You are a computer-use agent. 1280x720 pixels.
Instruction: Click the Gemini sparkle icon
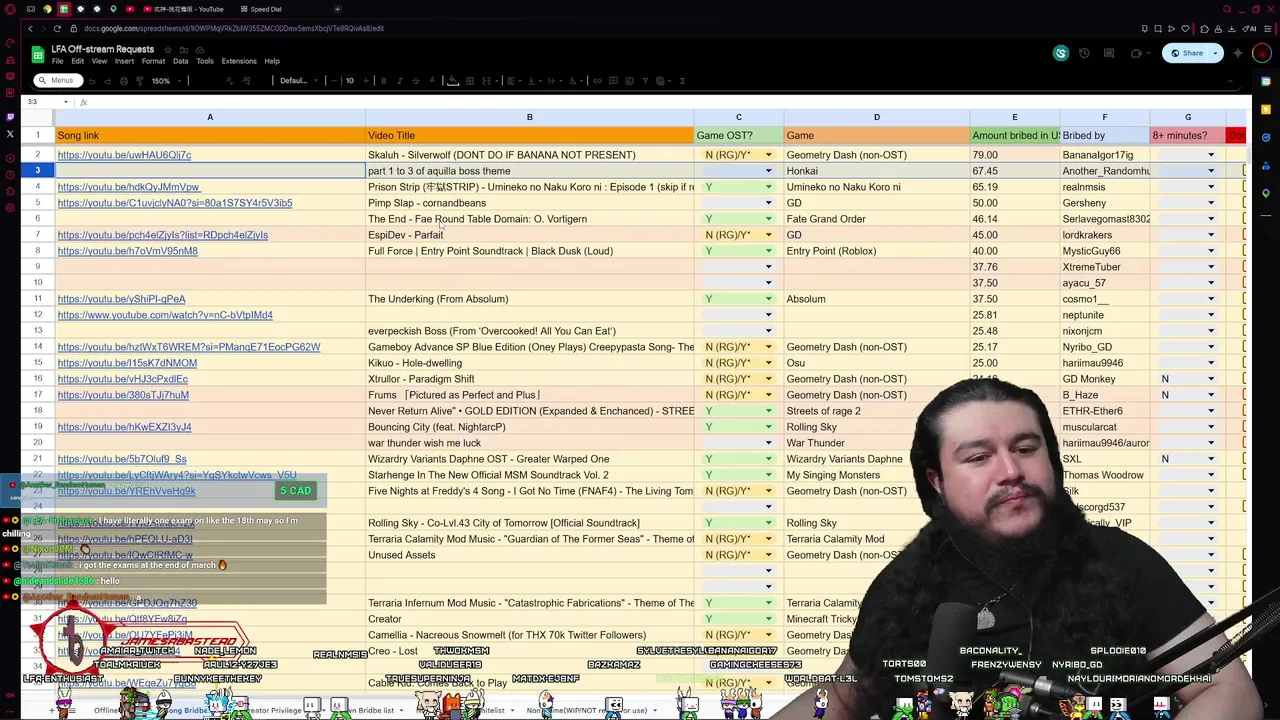(1238, 53)
